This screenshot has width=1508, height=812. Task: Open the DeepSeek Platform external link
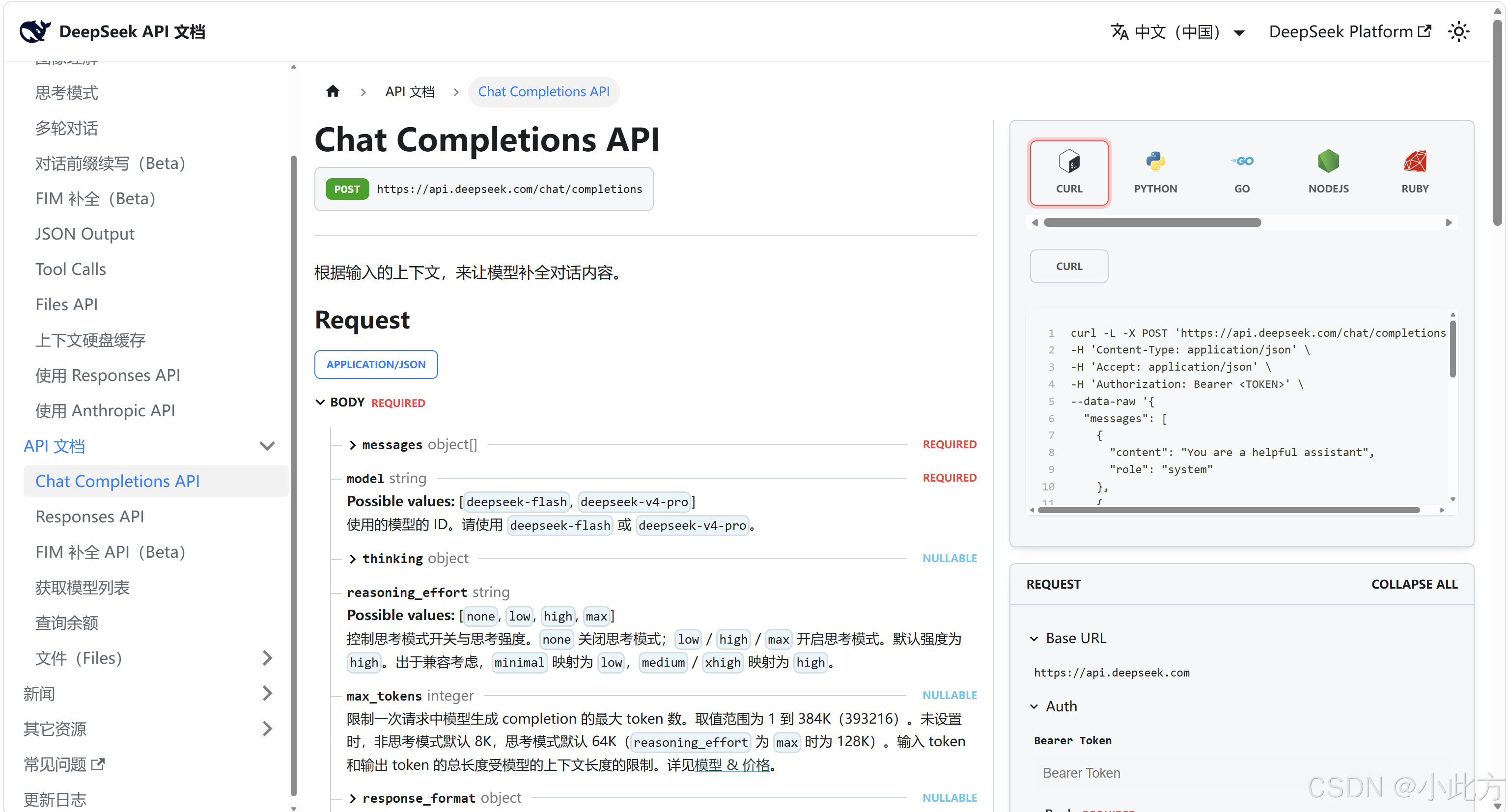click(1349, 31)
